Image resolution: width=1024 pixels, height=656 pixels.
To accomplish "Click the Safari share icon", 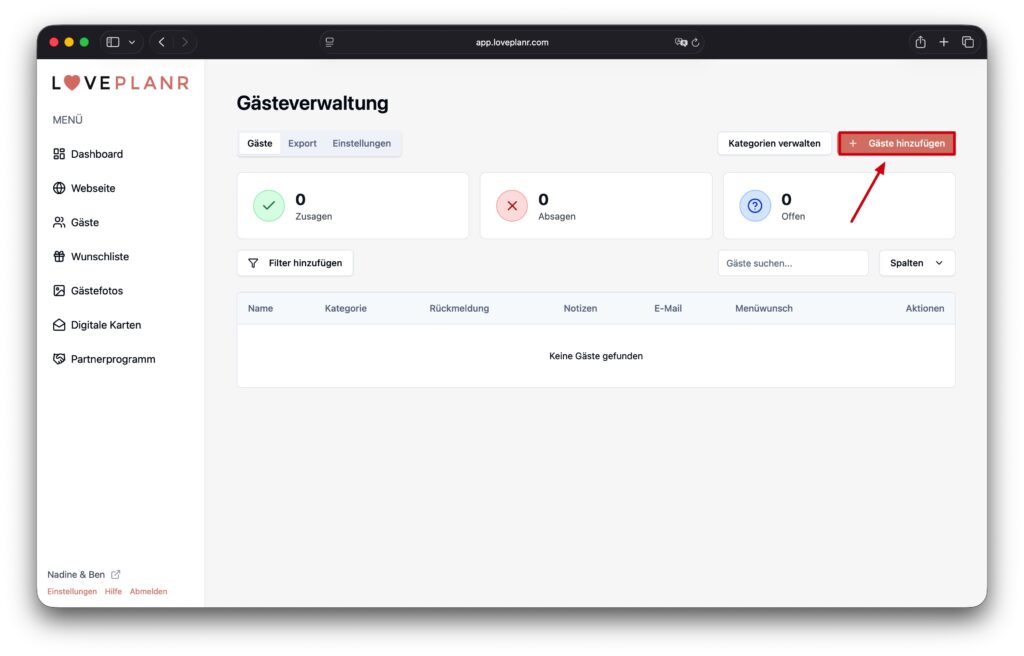I will [920, 42].
